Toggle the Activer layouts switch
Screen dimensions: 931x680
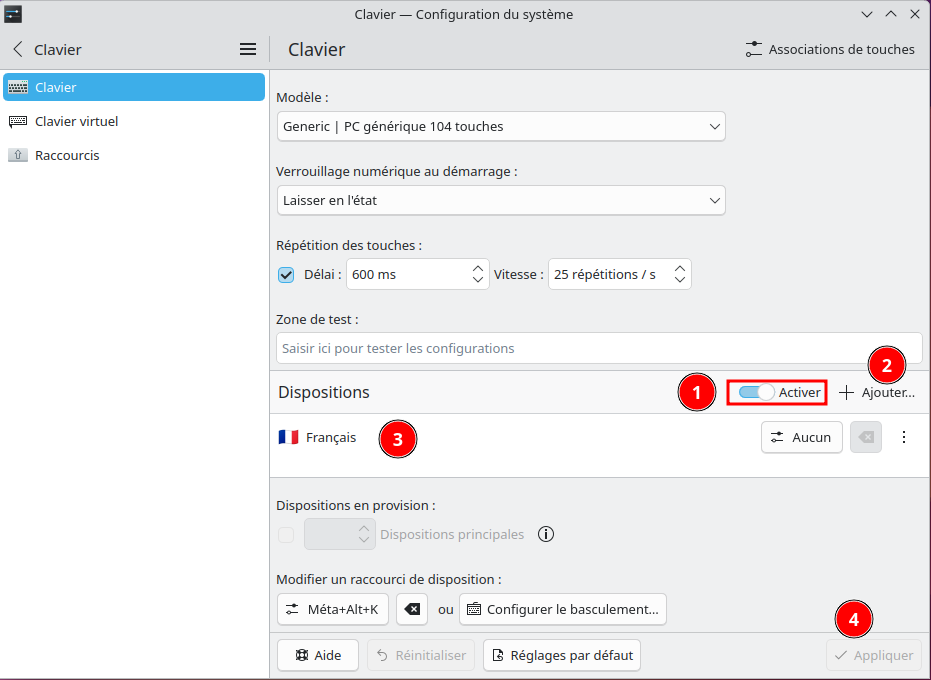[757, 393]
